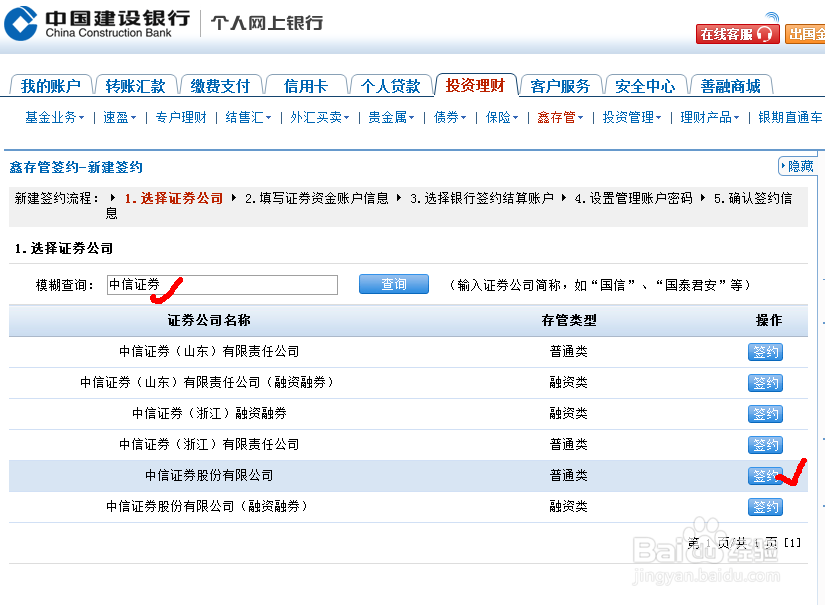
Task: Expand 保险 submenu
Action: coord(502,117)
